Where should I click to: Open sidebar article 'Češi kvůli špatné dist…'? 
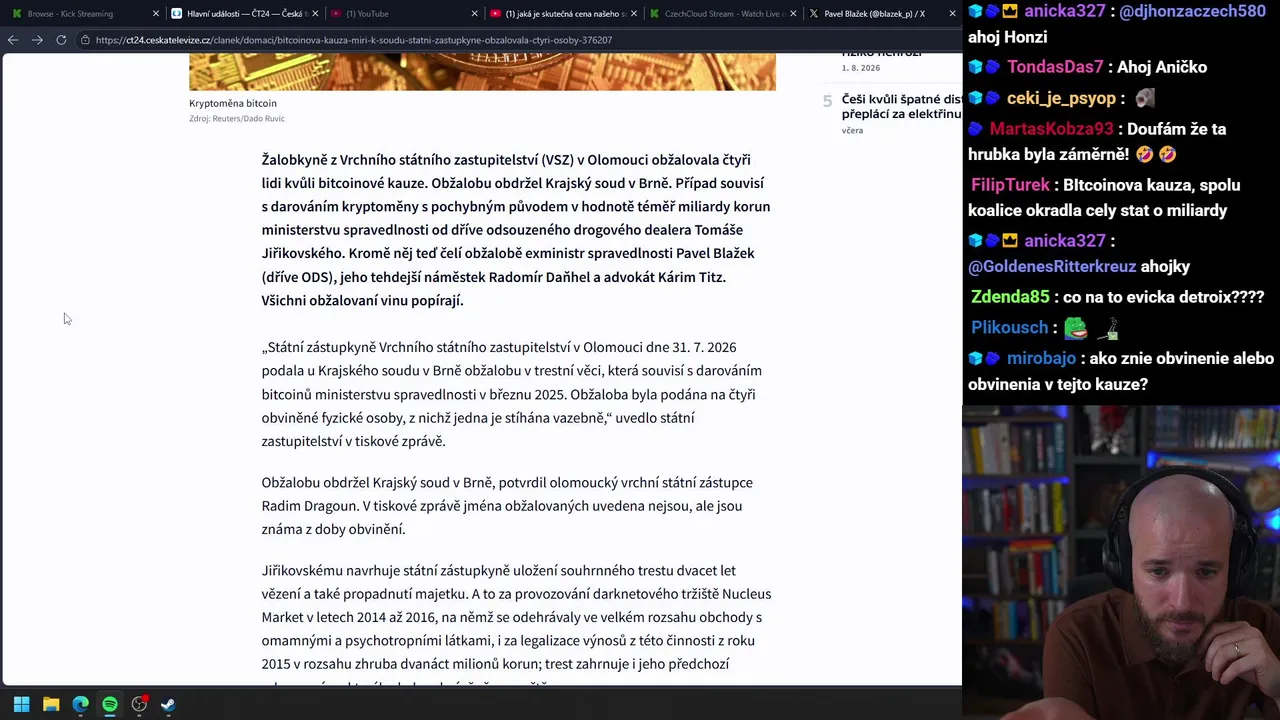901,106
